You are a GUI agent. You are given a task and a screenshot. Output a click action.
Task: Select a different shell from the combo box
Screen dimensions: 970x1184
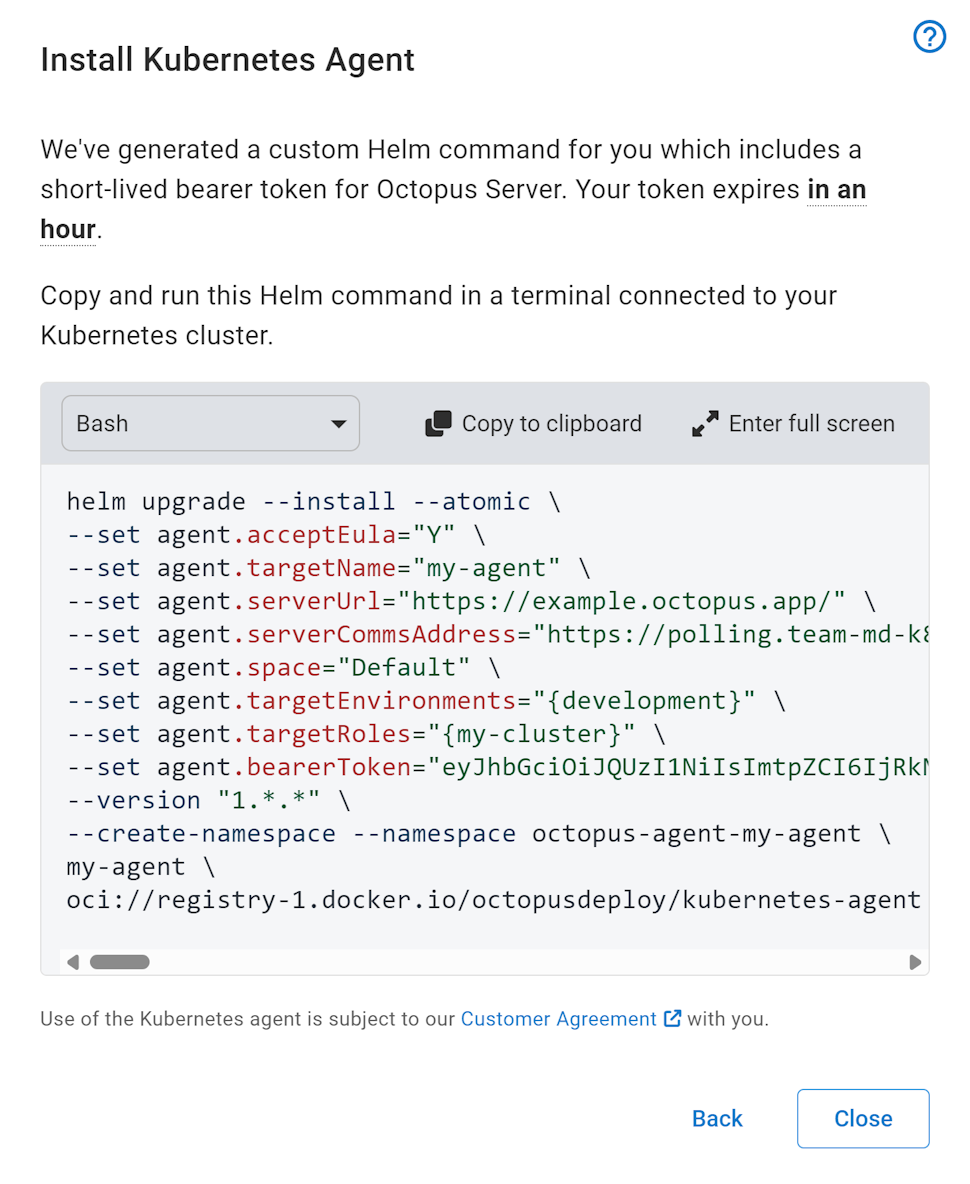(x=210, y=423)
